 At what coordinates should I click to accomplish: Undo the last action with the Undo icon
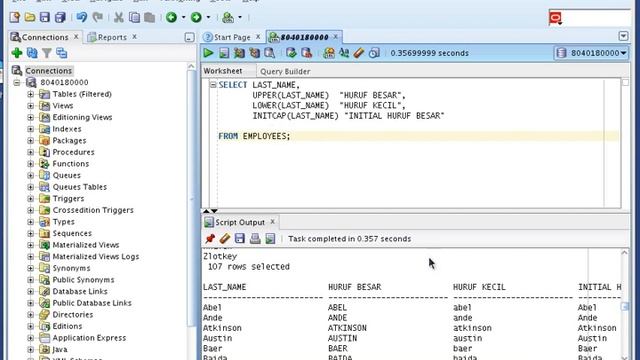pyautogui.click(x=82, y=17)
